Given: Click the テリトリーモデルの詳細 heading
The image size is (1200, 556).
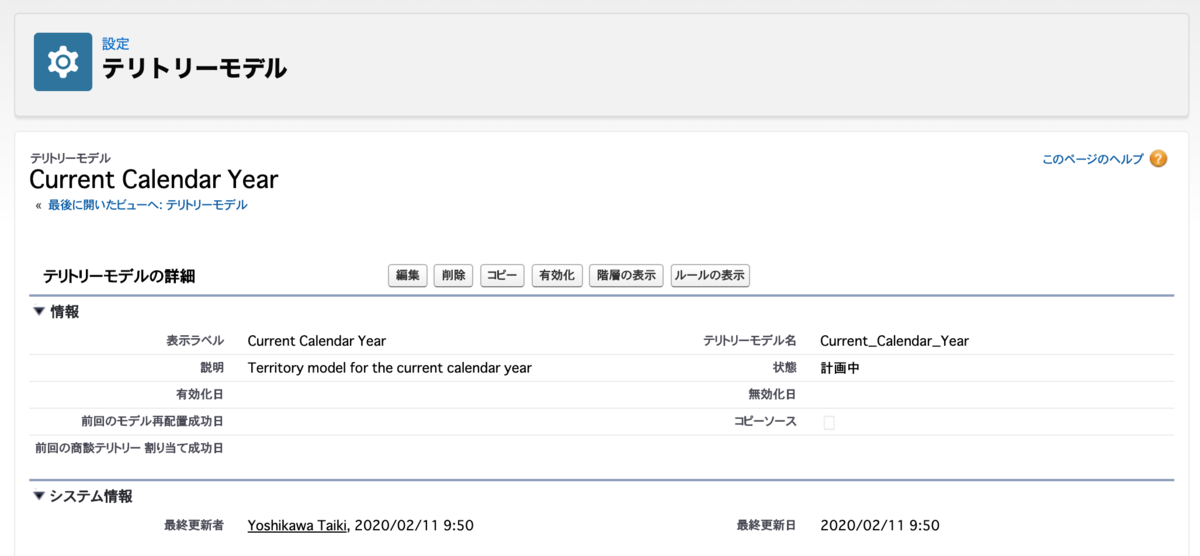Looking at the screenshot, I should [x=119, y=277].
